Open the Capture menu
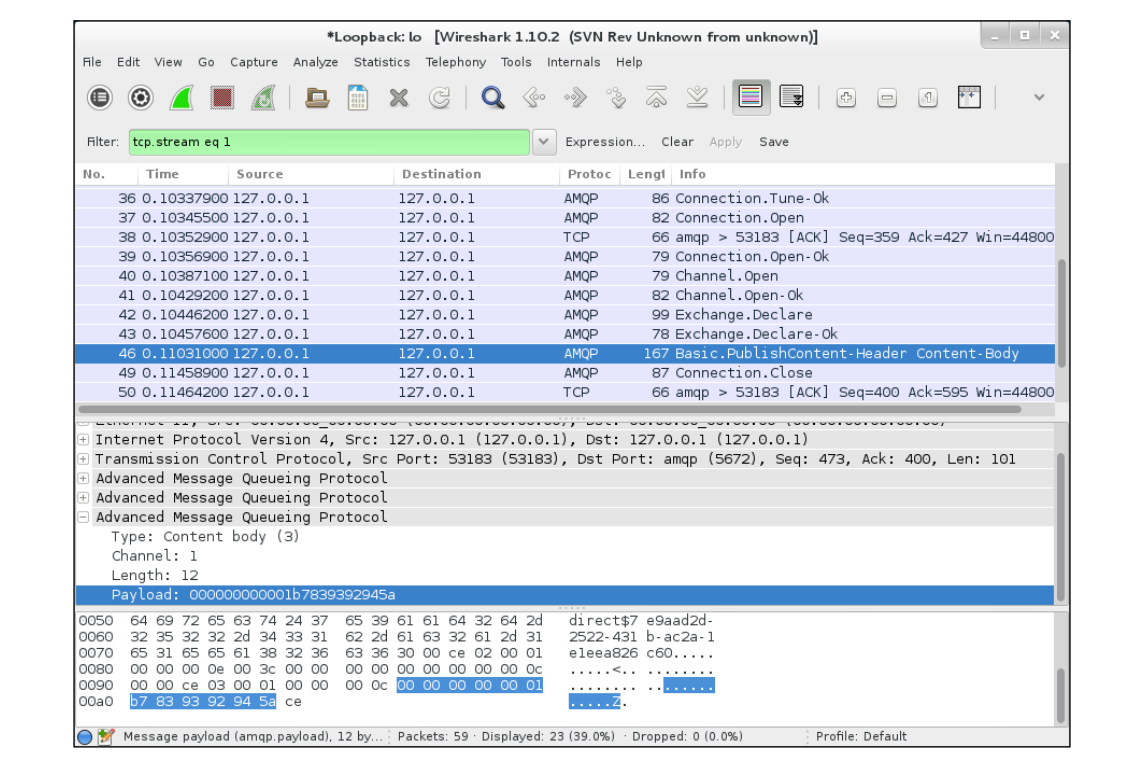Screen dimensions: 1127x782 [254, 62]
